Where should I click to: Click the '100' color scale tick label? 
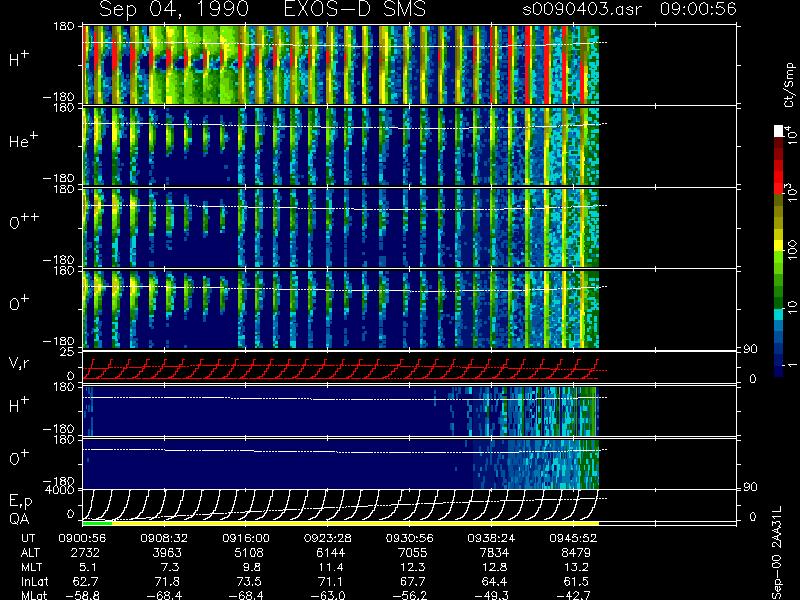[x=792, y=249]
